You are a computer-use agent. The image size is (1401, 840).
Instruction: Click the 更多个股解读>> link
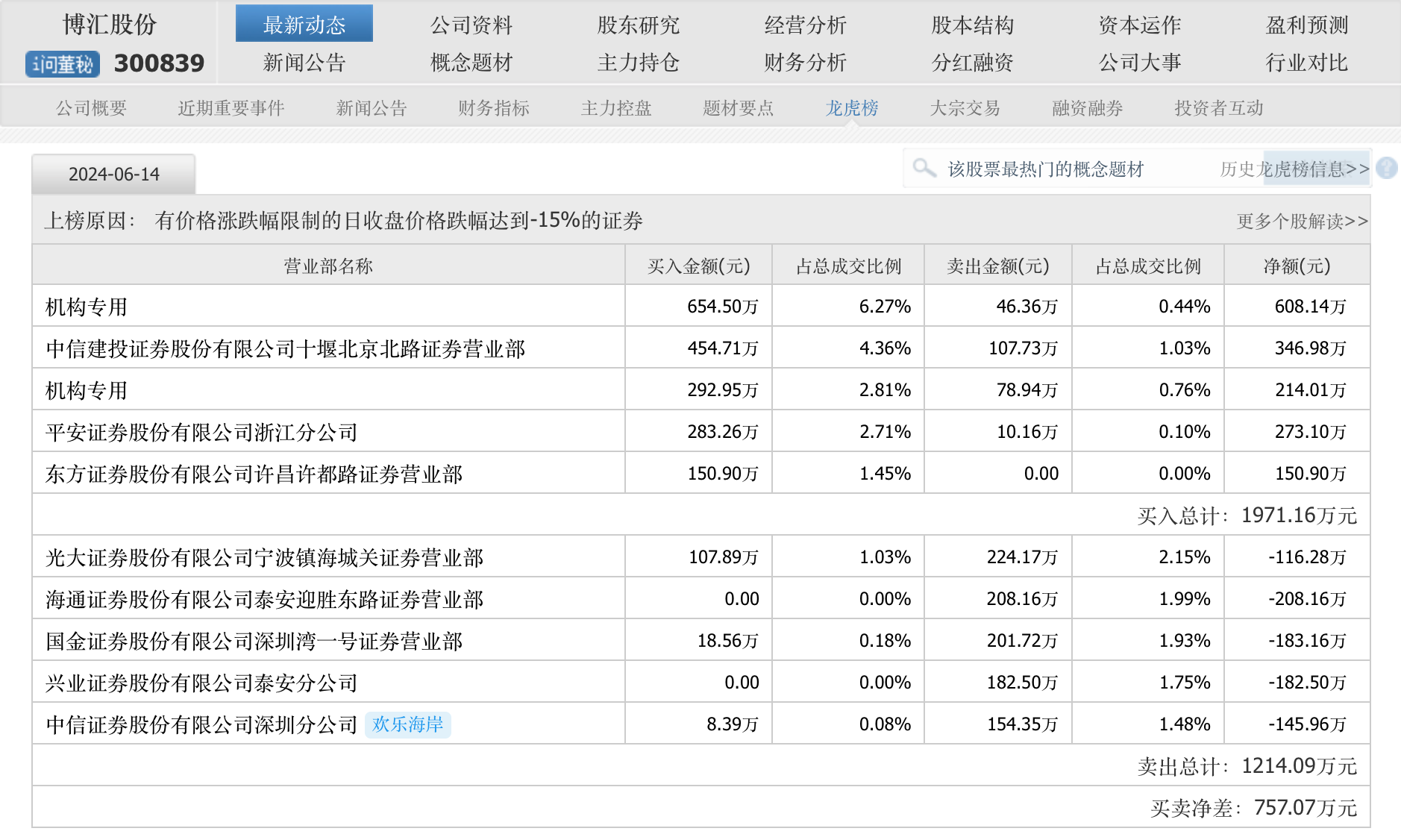pyautogui.click(x=1302, y=222)
